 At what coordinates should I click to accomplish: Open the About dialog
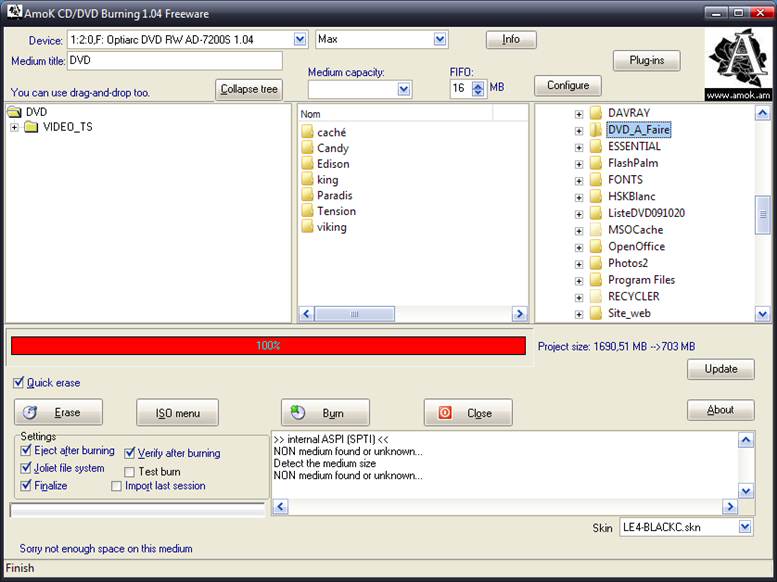pyautogui.click(x=721, y=410)
